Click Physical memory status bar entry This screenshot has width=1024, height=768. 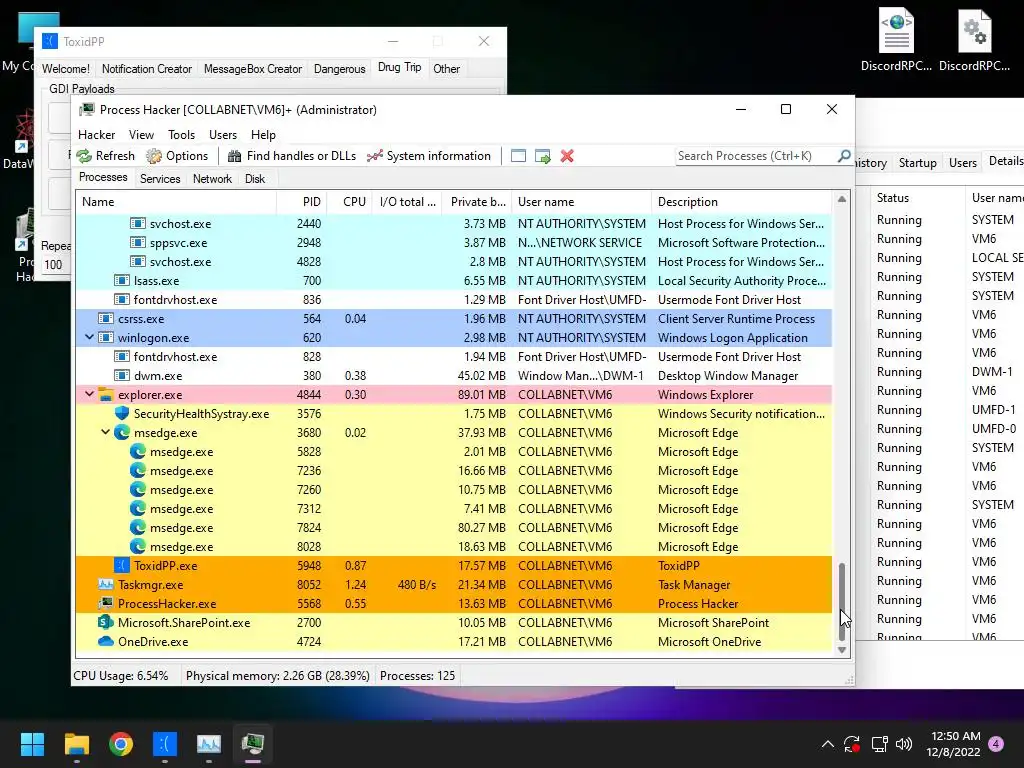pyautogui.click(x=278, y=676)
